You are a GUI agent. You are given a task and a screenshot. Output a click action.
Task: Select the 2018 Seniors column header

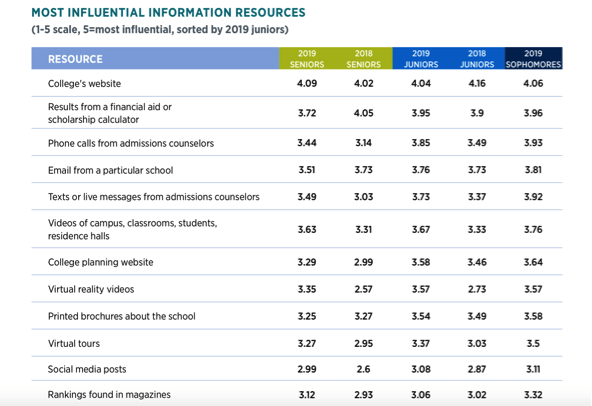click(x=364, y=59)
